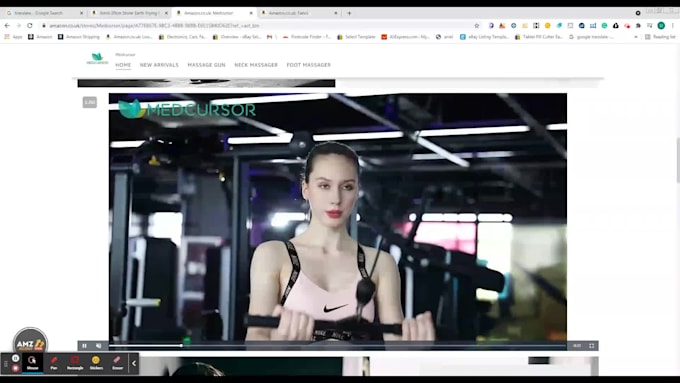
Task: Collapse the recorder annotation toolbar
Action: (134, 363)
